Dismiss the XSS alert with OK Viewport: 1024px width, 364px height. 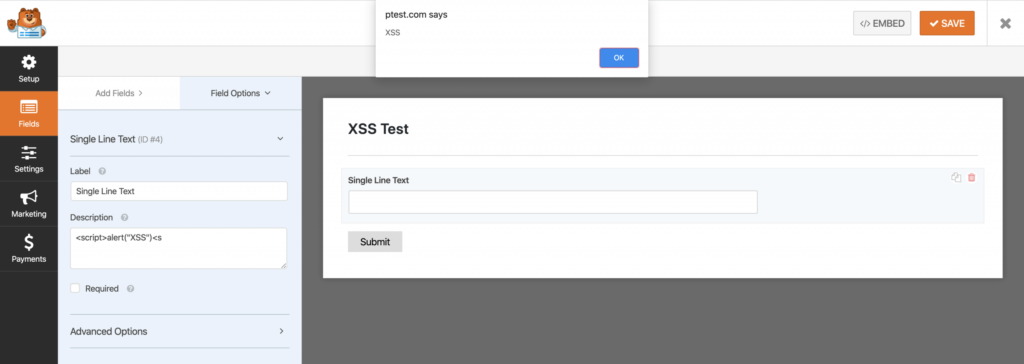click(x=619, y=58)
